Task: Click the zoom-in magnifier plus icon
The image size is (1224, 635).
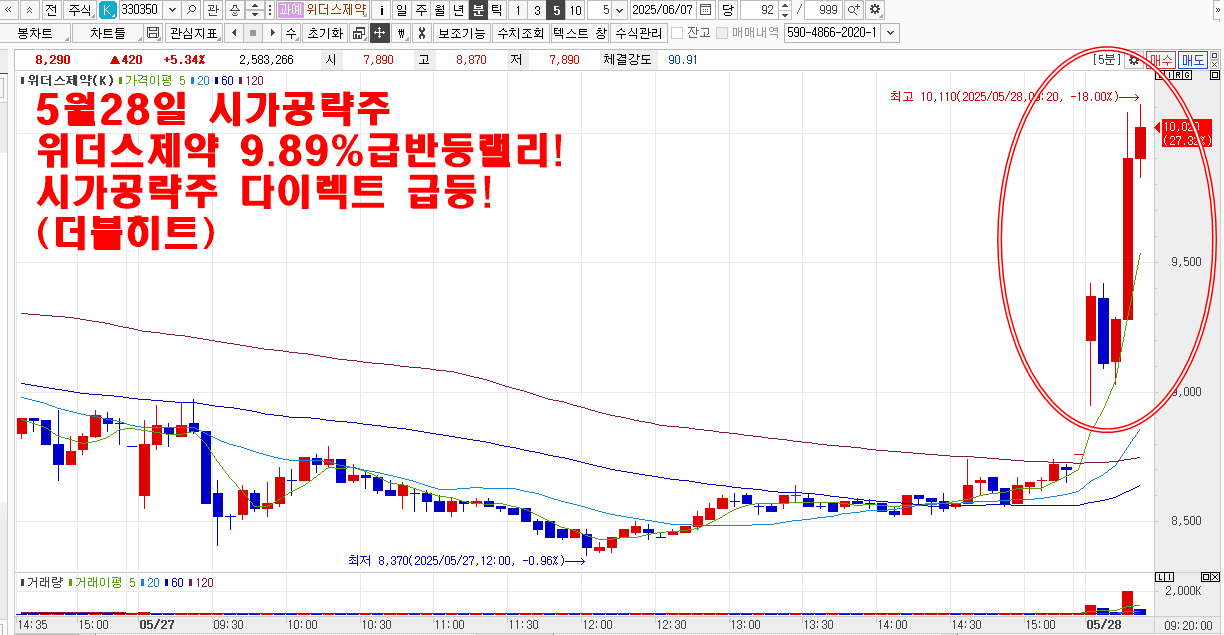Action: tap(853, 10)
